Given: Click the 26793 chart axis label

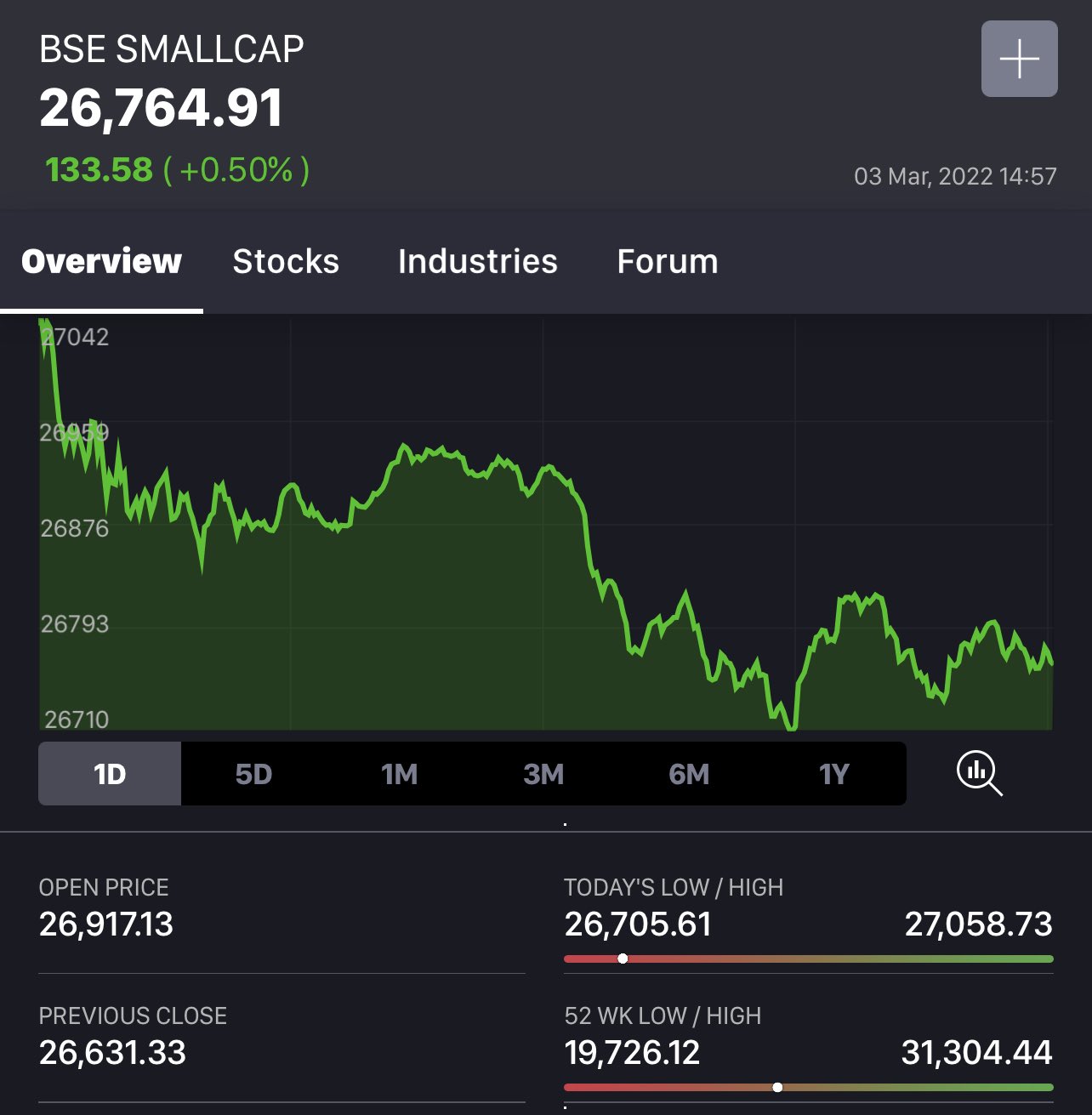Looking at the screenshot, I should coord(75,624).
